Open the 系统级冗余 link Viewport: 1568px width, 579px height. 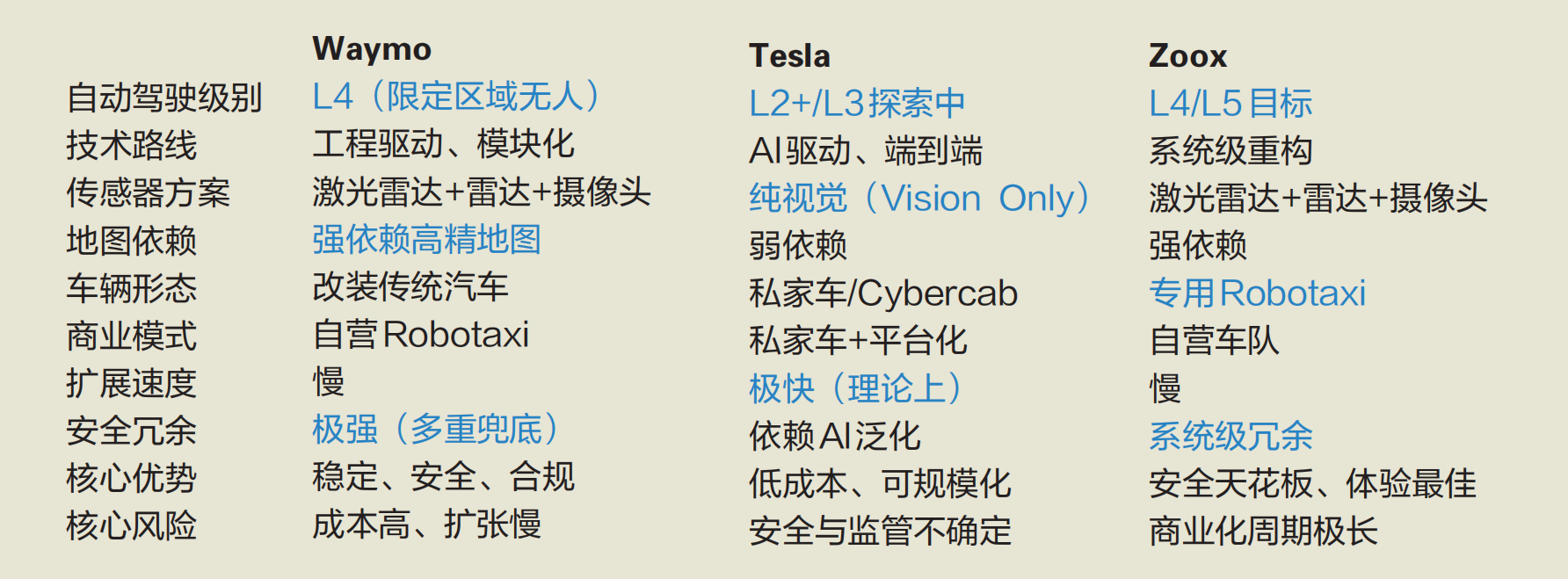(1230, 436)
